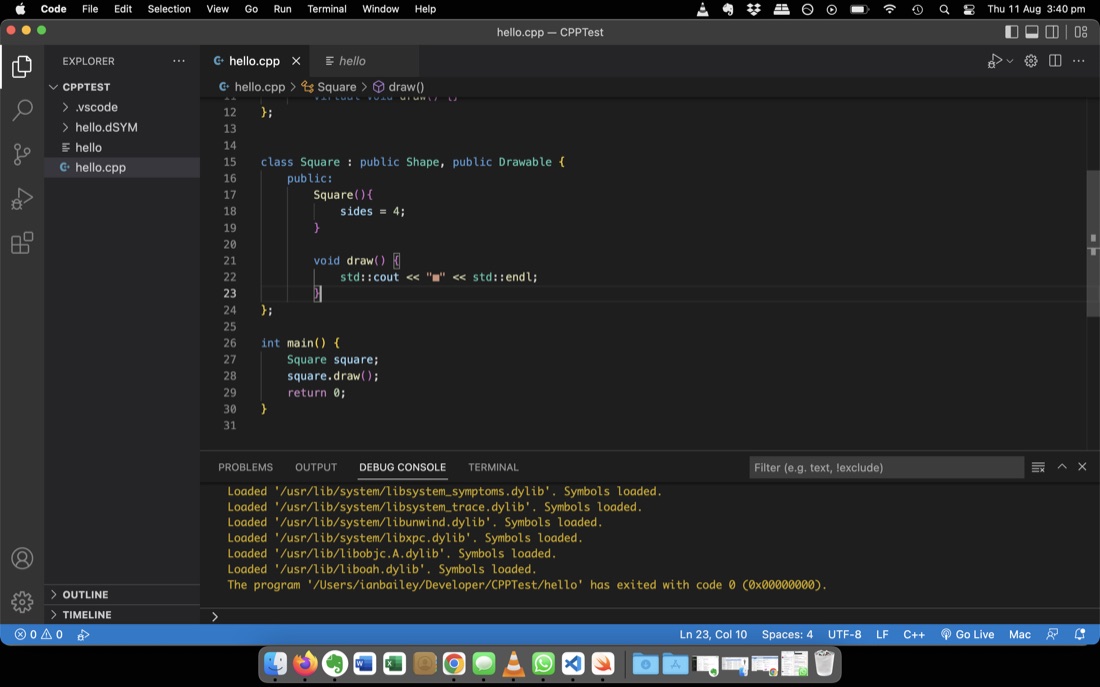Toggle the bottom panel layout icon
The image size is (1100, 687).
(x=1032, y=32)
